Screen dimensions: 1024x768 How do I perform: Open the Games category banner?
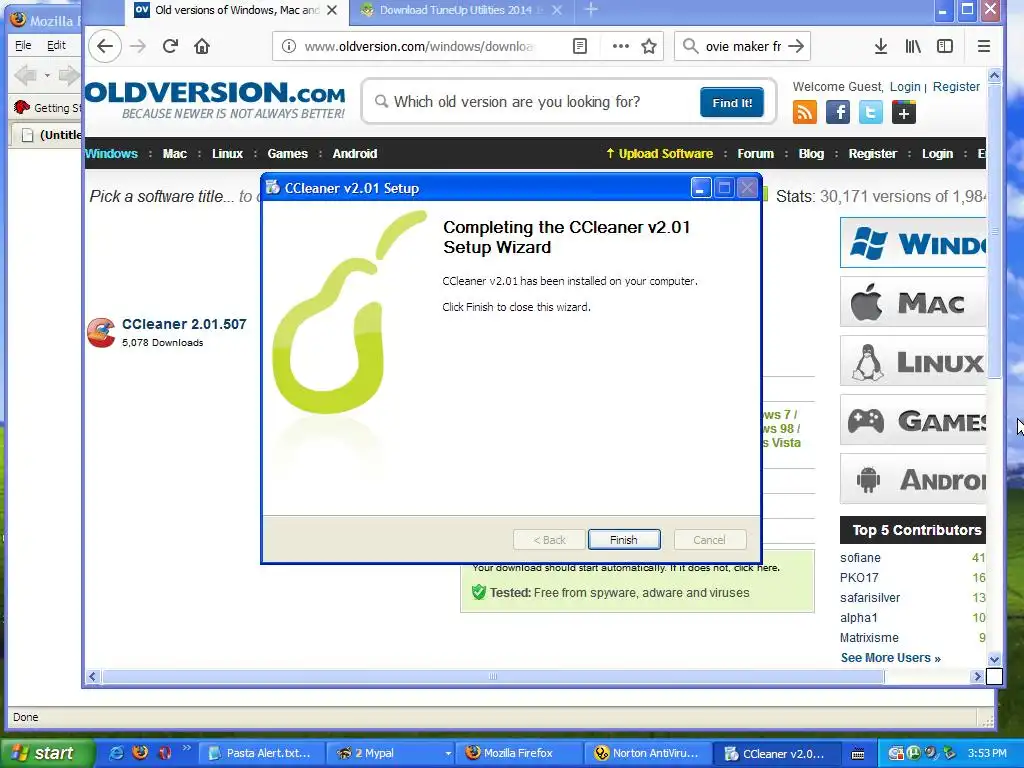tap(913, 420)
